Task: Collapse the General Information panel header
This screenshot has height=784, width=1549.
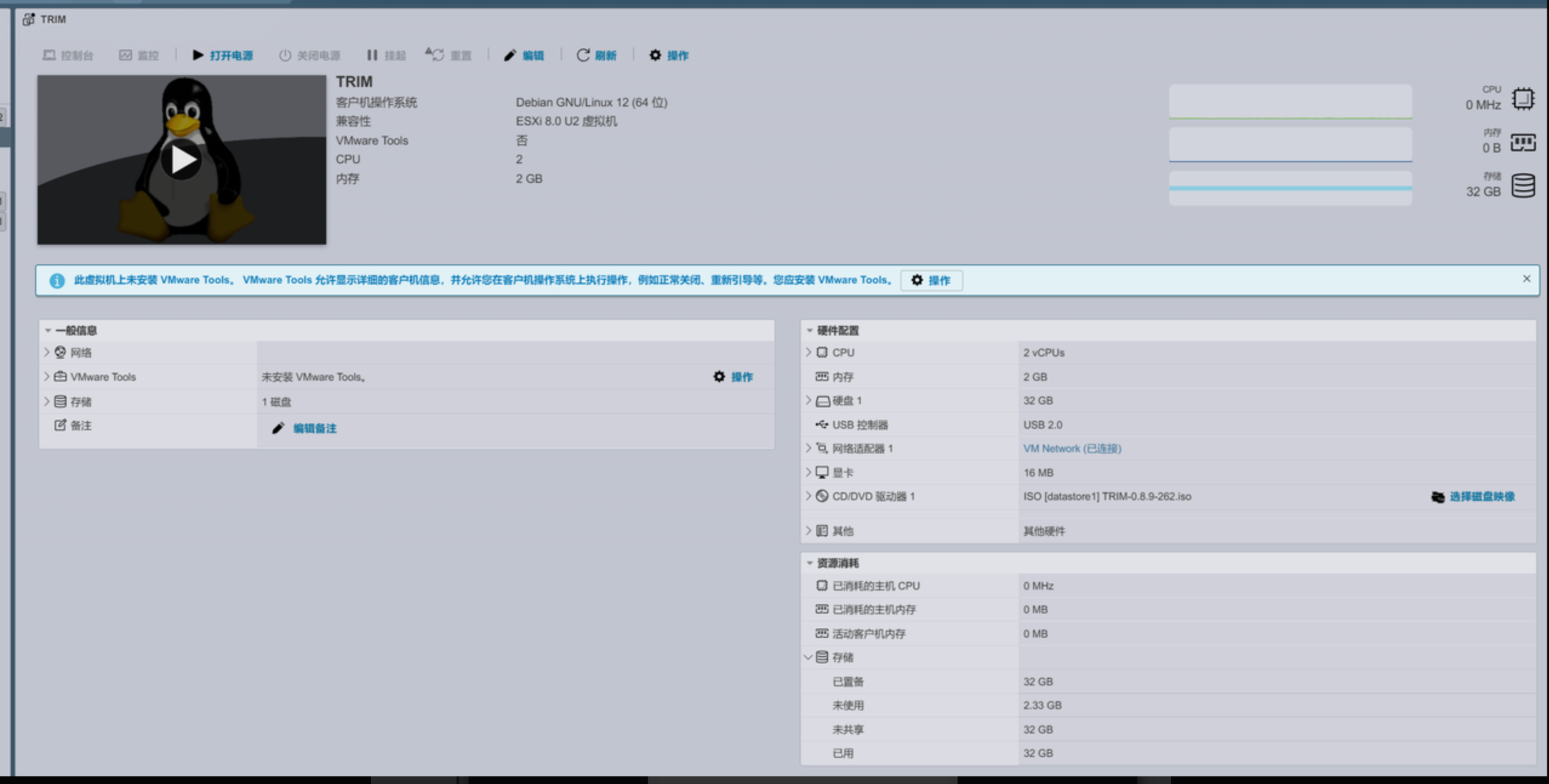Action: pyautogui.click(x=48, y=330)
